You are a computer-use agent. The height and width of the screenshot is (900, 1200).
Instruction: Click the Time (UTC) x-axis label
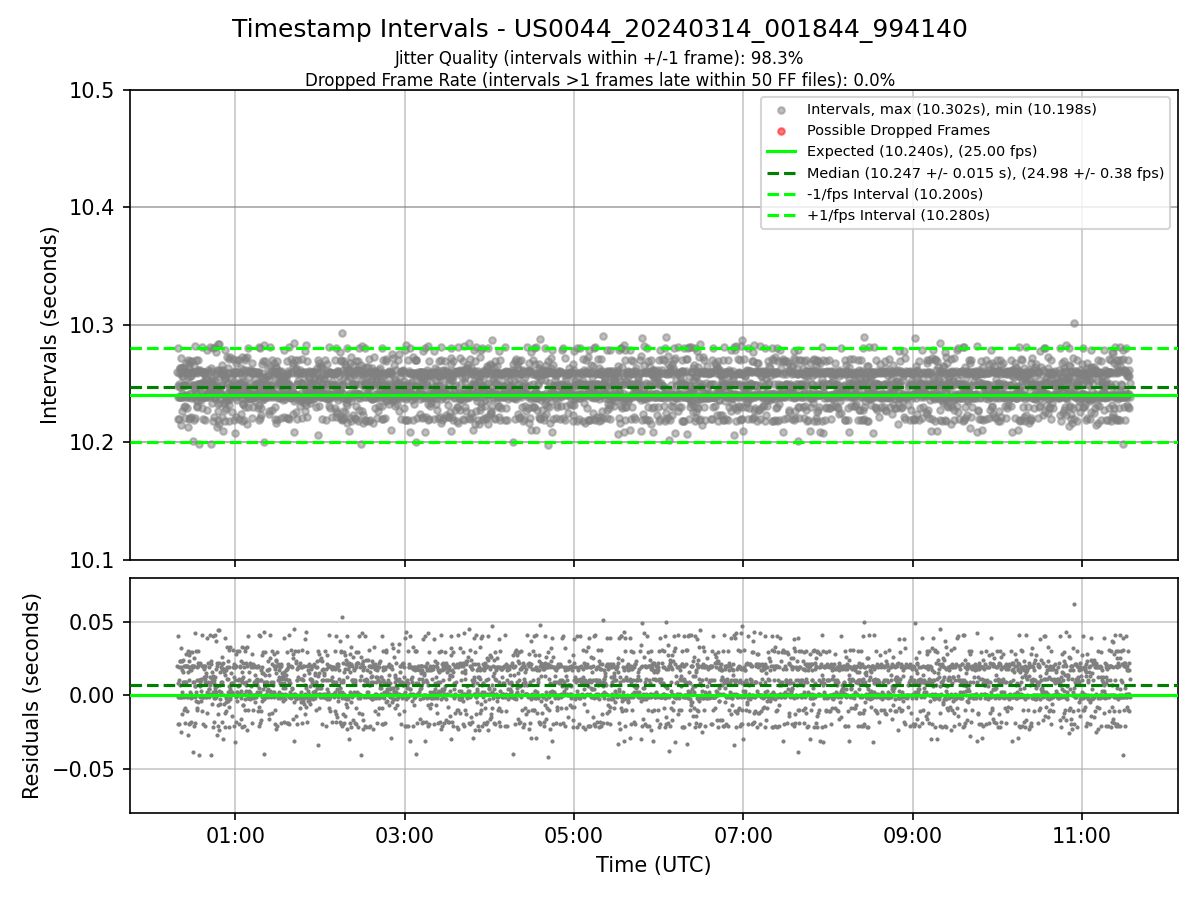coord(653,865)
